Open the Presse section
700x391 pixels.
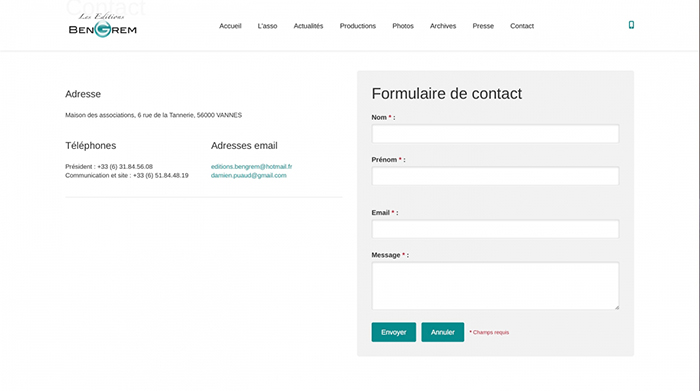click(483, 26)
